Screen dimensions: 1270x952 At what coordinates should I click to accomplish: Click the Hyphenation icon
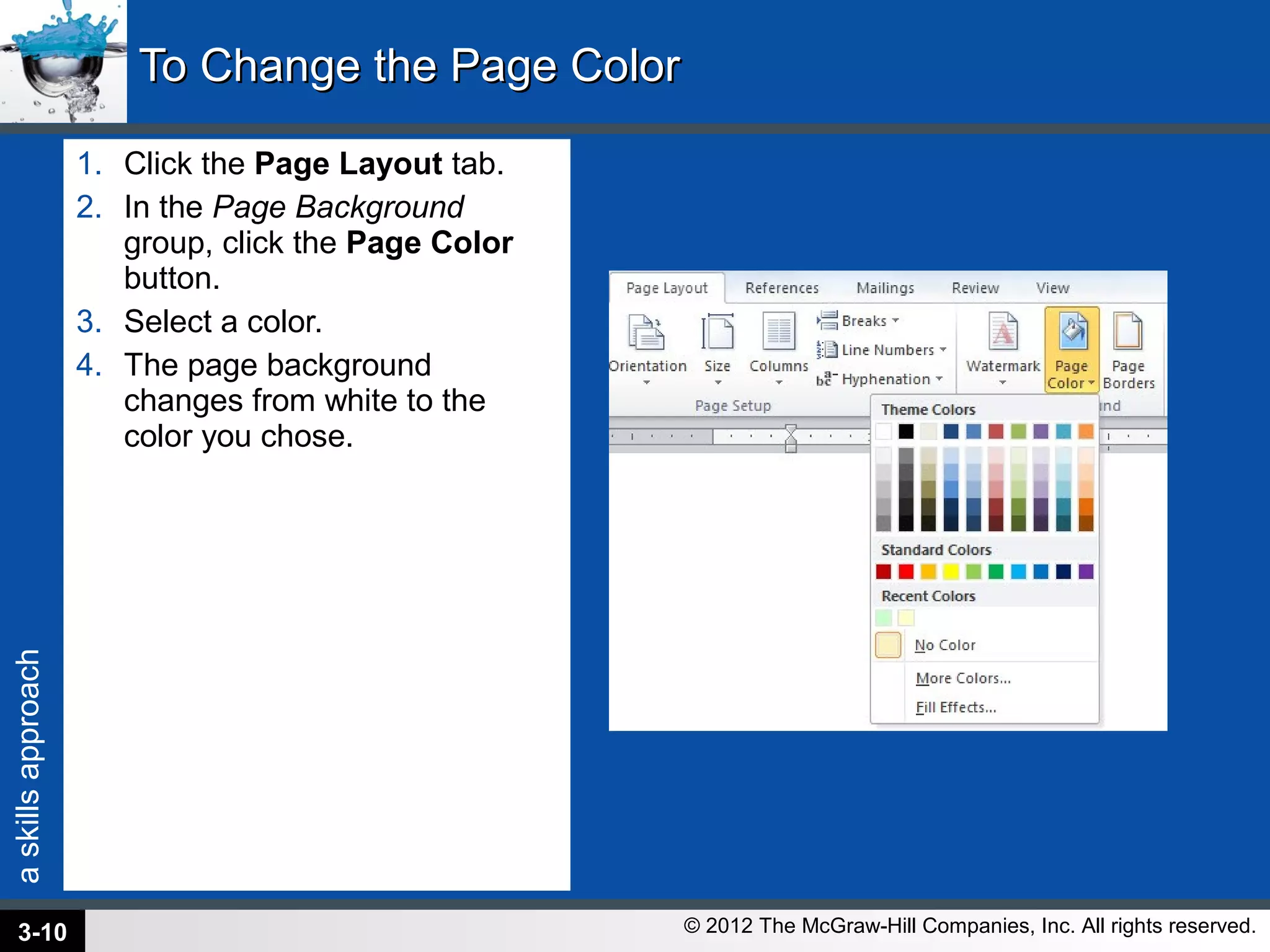pyautogui.click(x=827, y=379)
